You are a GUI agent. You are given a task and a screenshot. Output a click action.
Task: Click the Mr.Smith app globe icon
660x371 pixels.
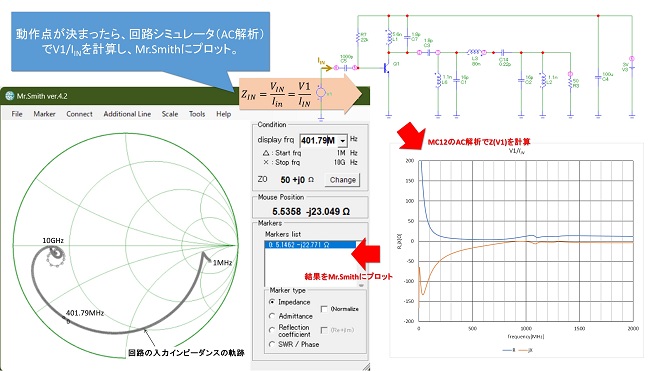click(9, 96)
